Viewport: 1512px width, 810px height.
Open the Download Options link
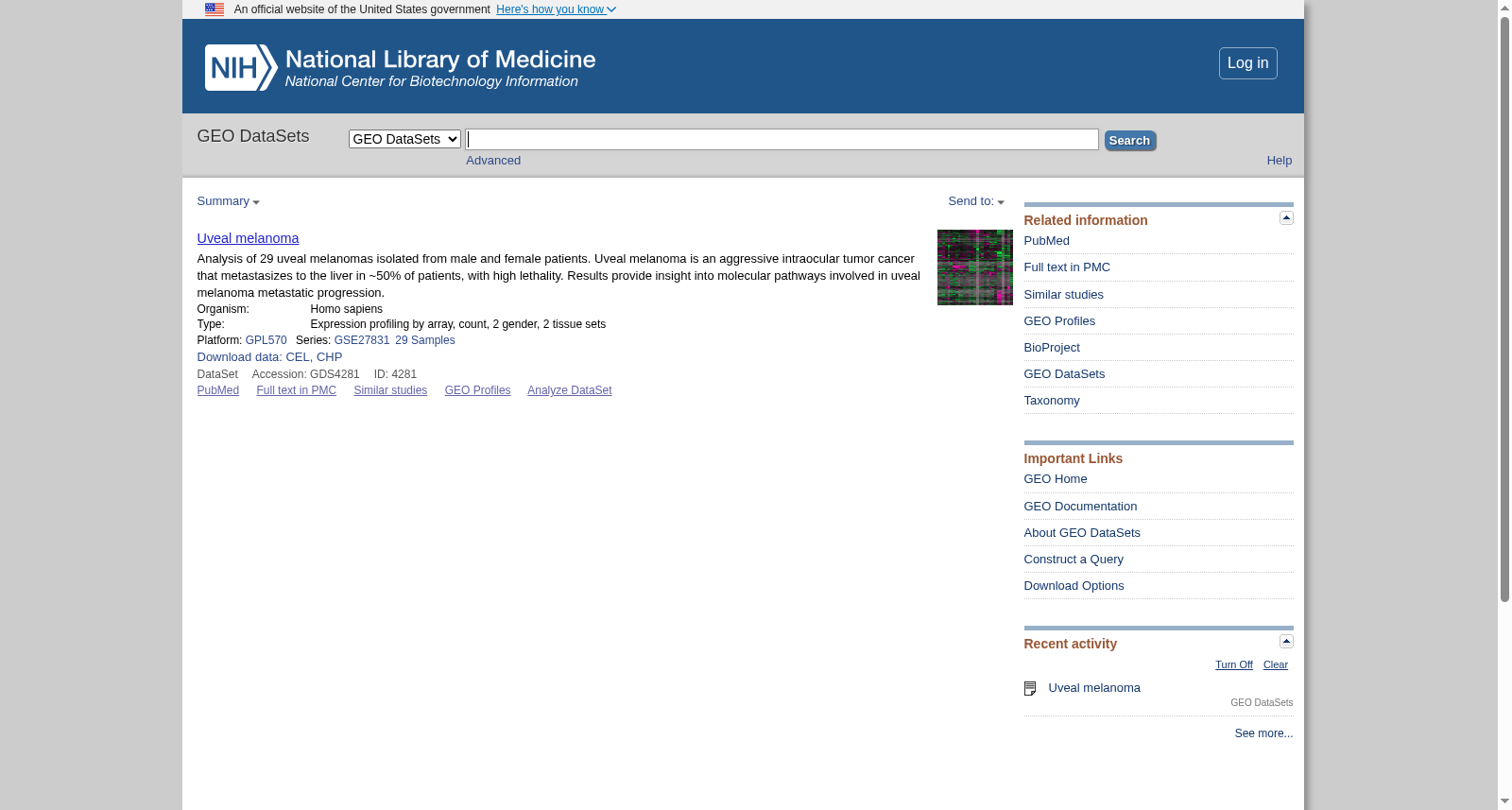[1074, 586]
